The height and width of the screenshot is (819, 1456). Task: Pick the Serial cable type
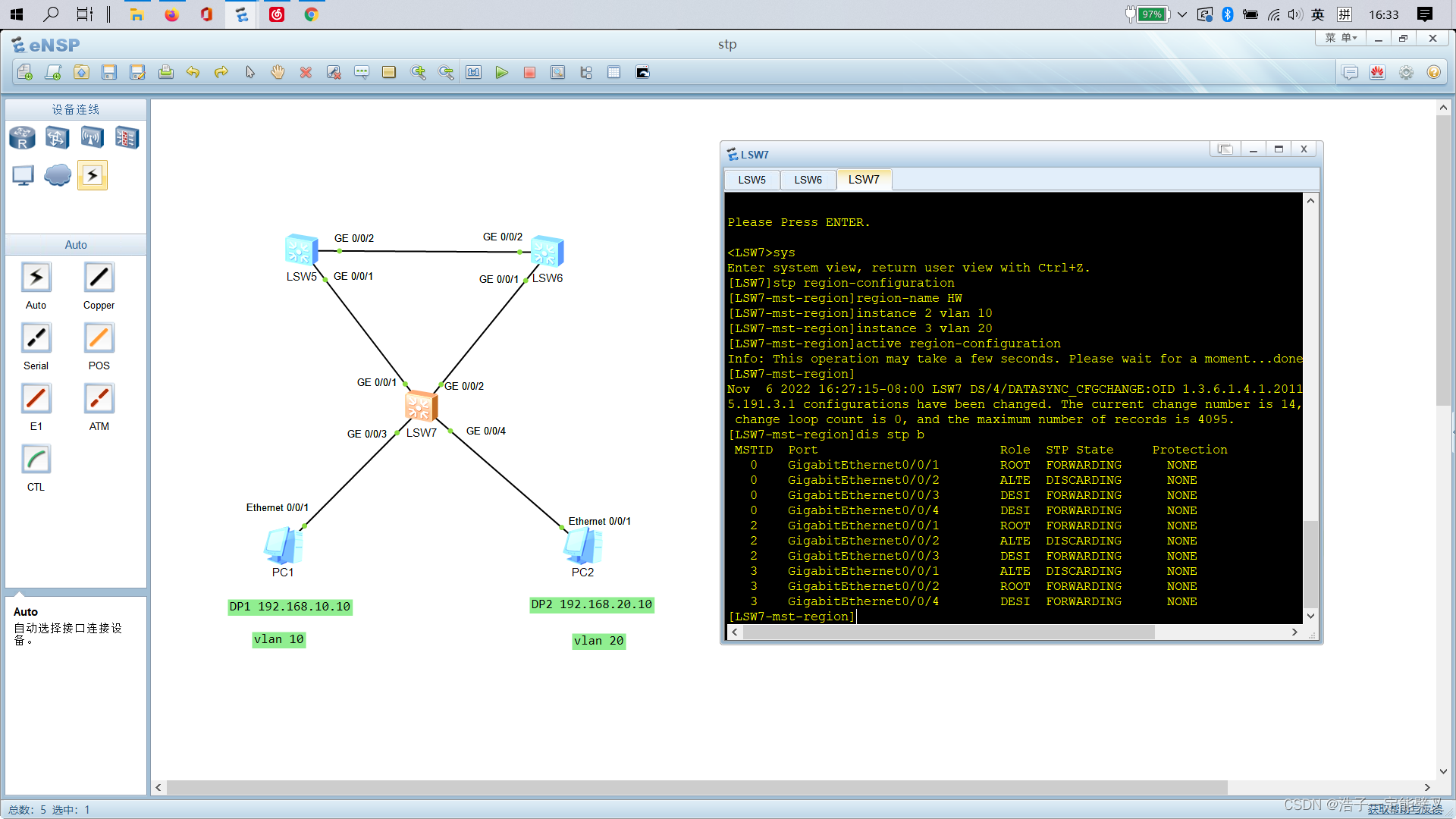(x=36, y=338)
